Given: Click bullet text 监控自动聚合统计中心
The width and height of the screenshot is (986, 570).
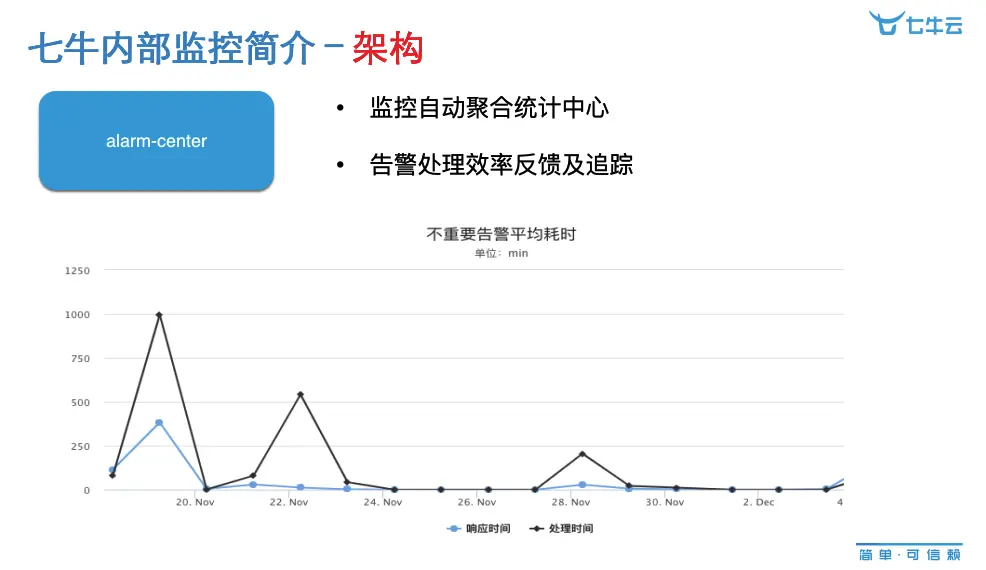Looking at the screenshot, I should click(x=489, y=108).
